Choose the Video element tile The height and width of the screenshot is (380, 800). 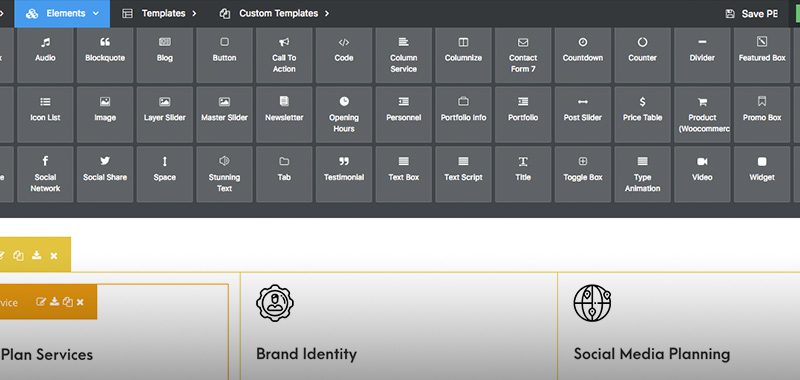[x=702, y=174]
